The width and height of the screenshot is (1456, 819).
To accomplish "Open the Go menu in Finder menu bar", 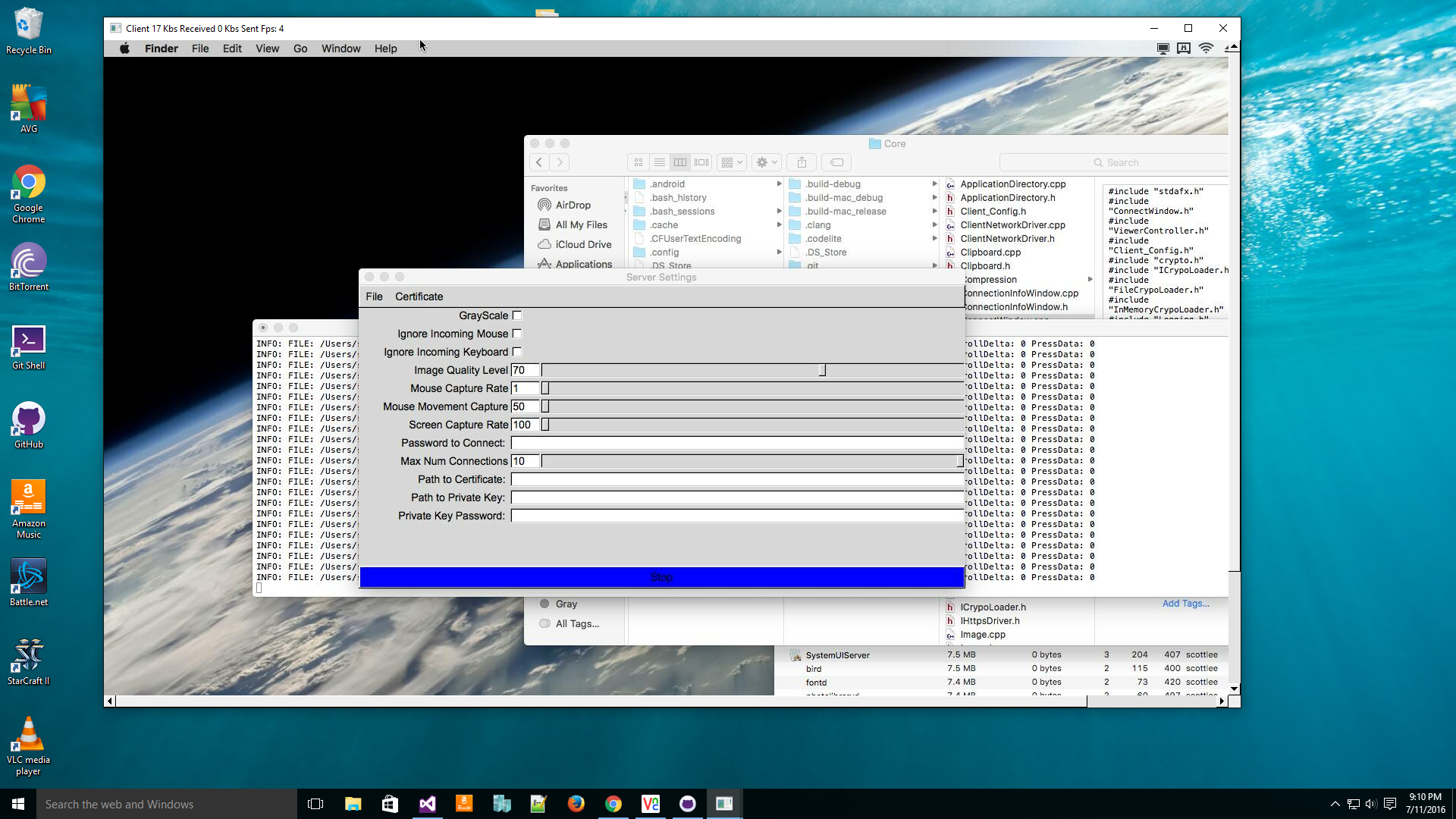I will click(300, 49).
